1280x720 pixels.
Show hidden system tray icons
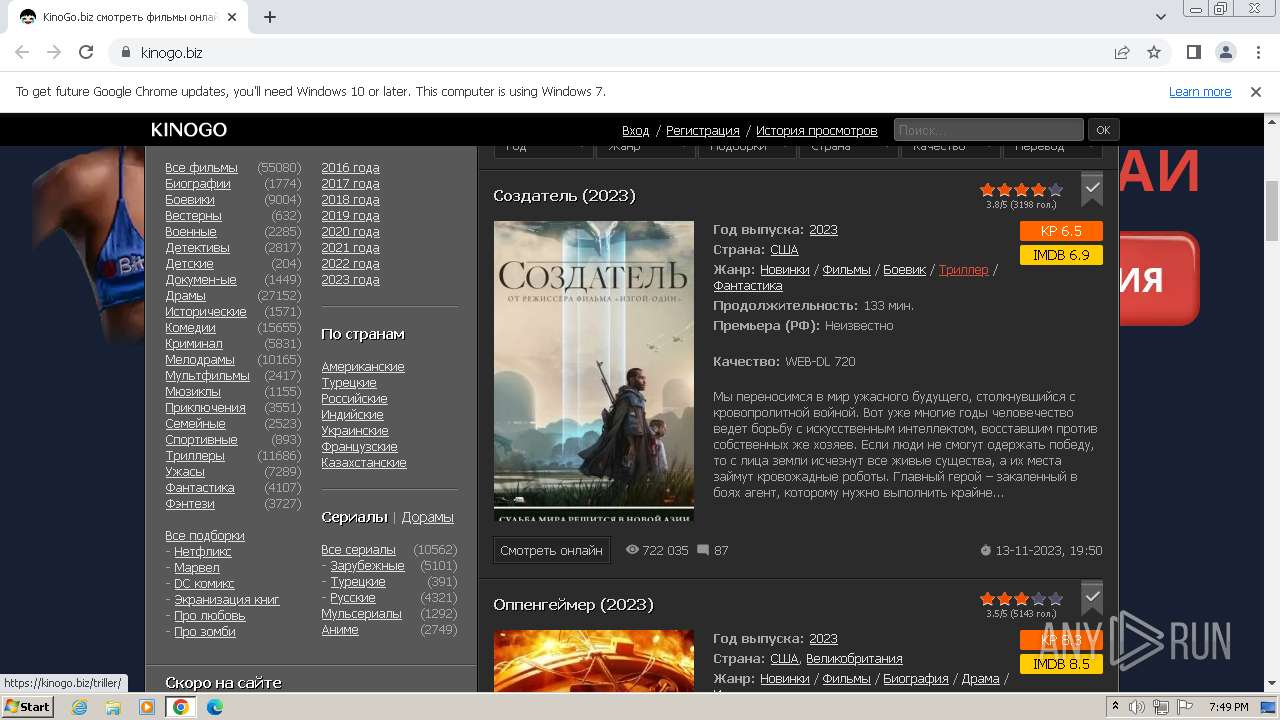click(1116, 707)
